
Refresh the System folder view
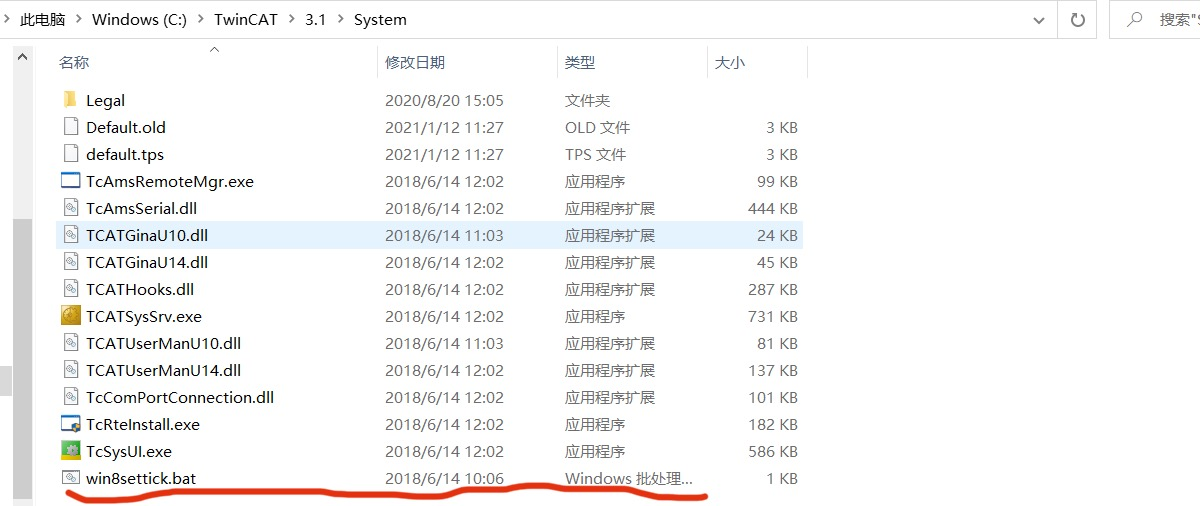[x=1077, y=19]
